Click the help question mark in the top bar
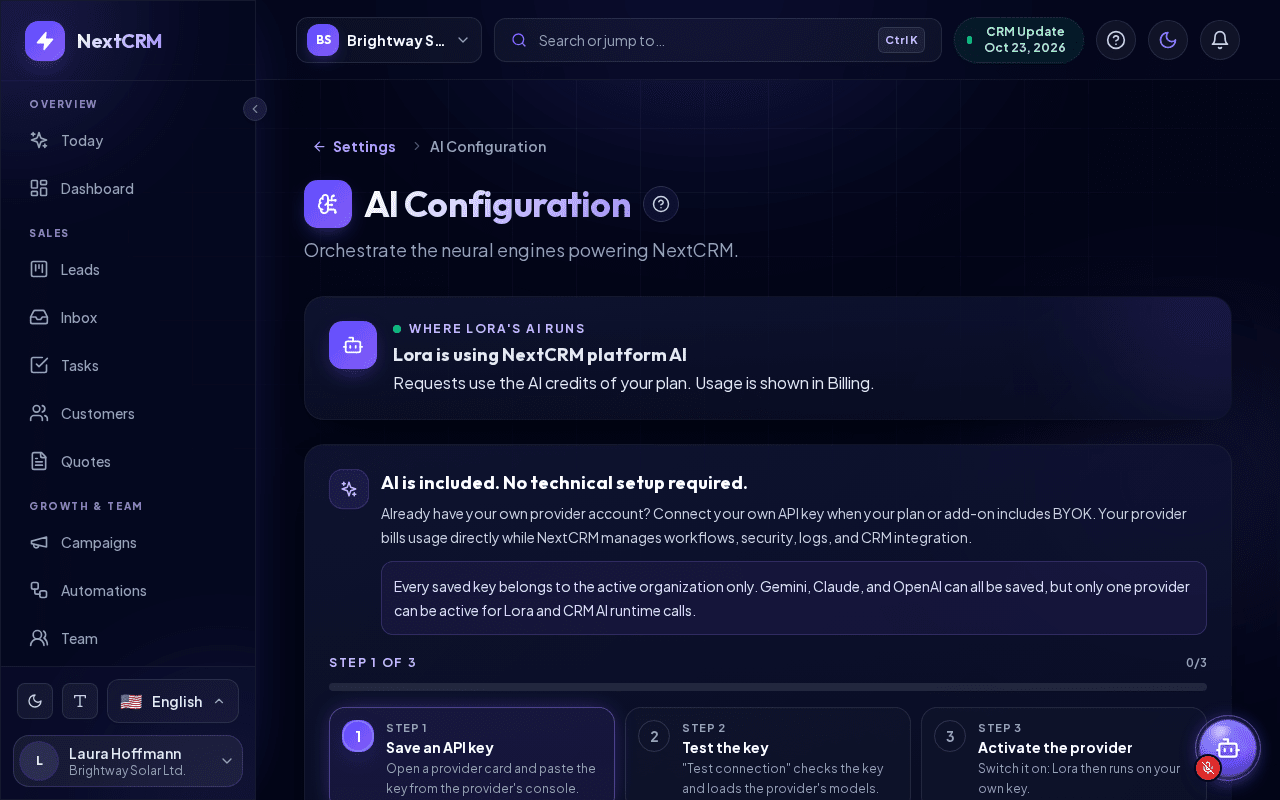 point(1116,40)
